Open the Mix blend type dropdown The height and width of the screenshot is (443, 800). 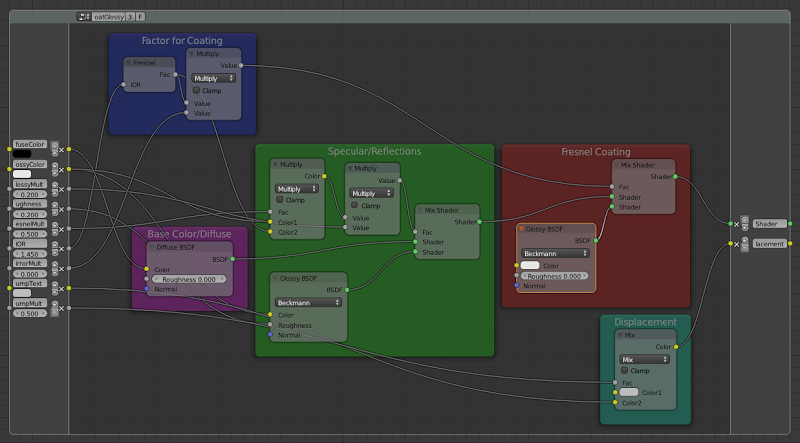tap(644, 359)
